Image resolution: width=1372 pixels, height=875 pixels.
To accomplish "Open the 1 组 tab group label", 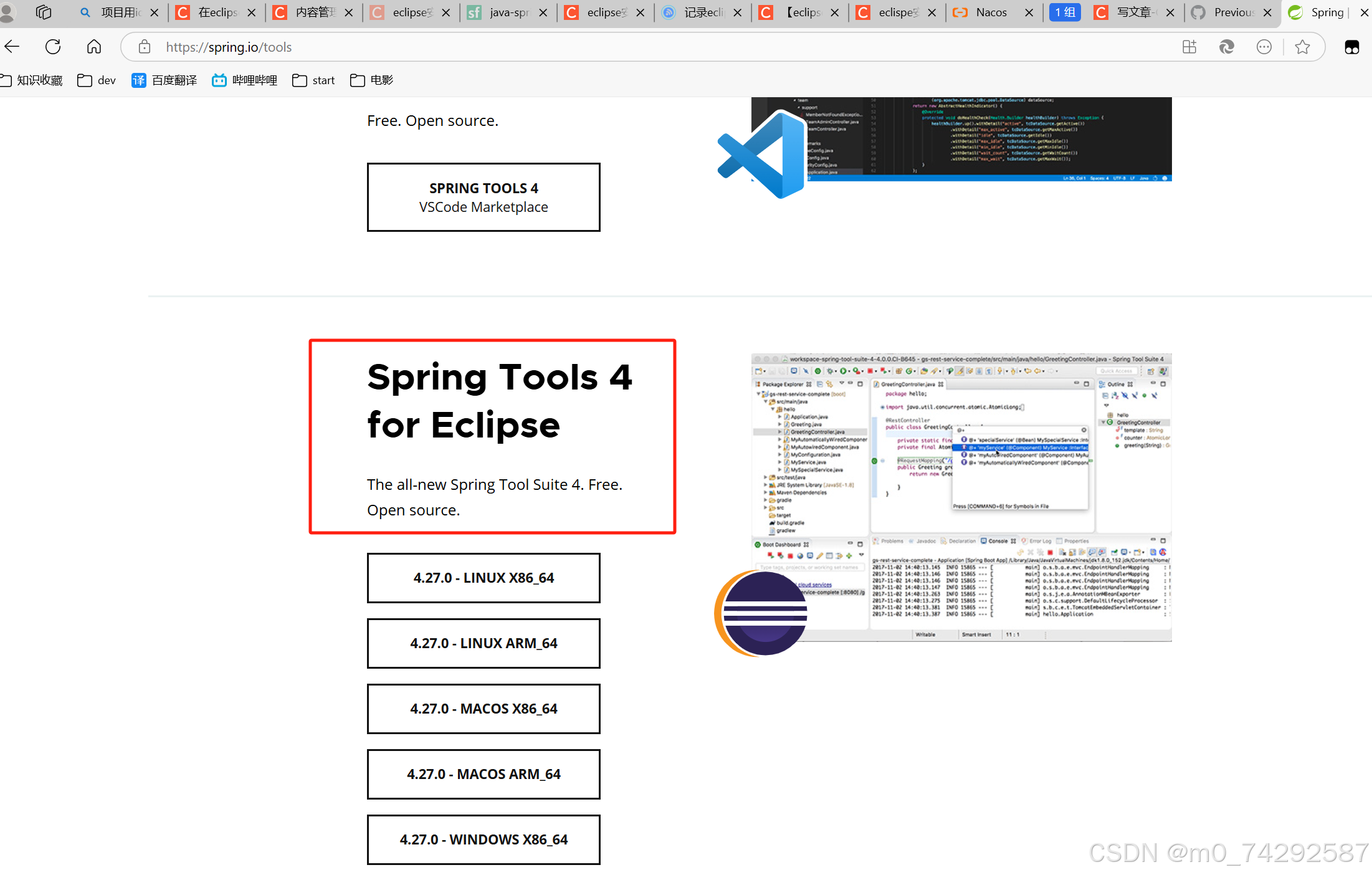I will tap(1065, 12).
